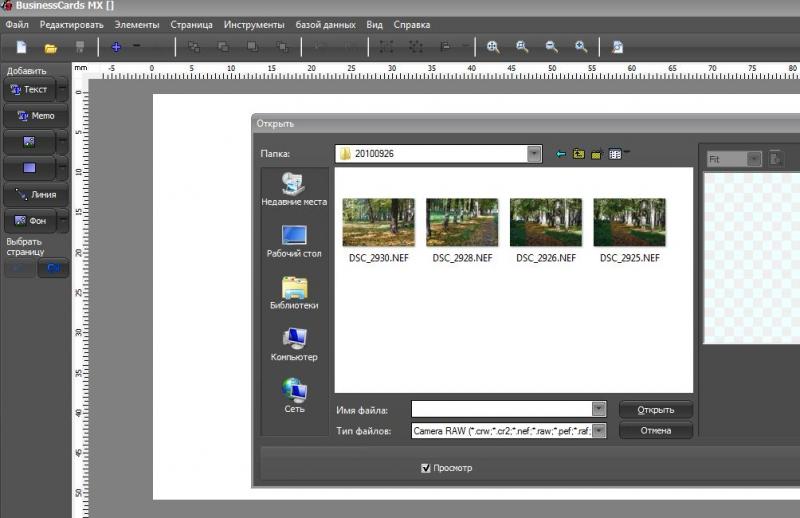Add a Фон background
This screenshot has width=800, height=518.
29,220
